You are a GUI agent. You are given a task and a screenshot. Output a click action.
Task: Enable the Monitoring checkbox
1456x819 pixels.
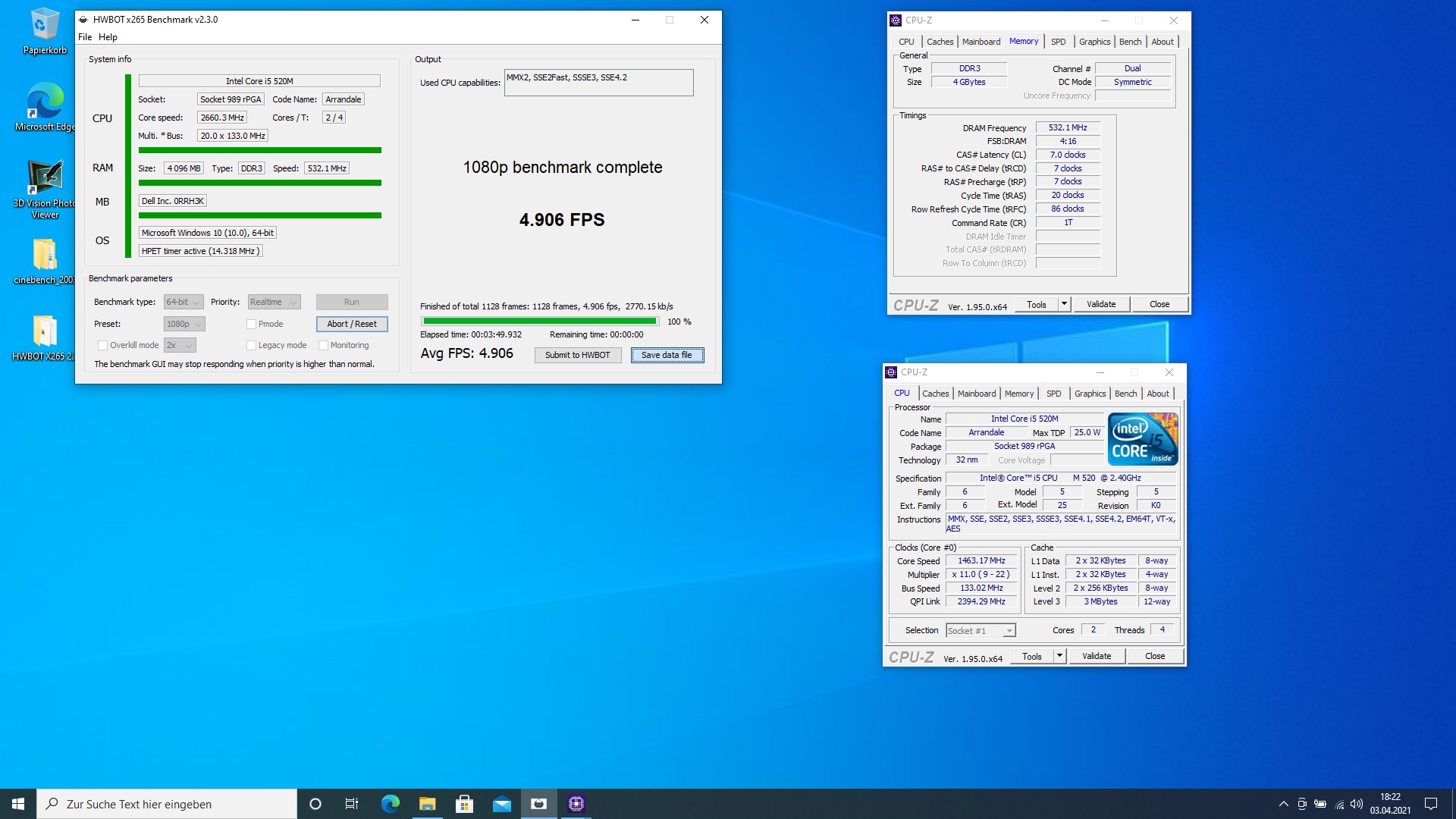[x=323, y=346]
